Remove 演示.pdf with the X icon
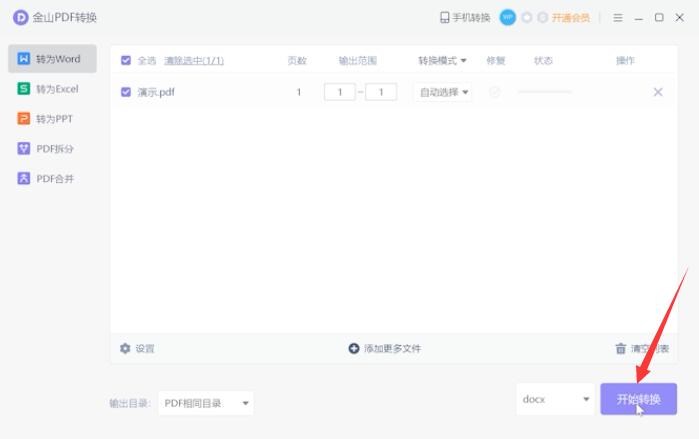 [x=658, y=92]
